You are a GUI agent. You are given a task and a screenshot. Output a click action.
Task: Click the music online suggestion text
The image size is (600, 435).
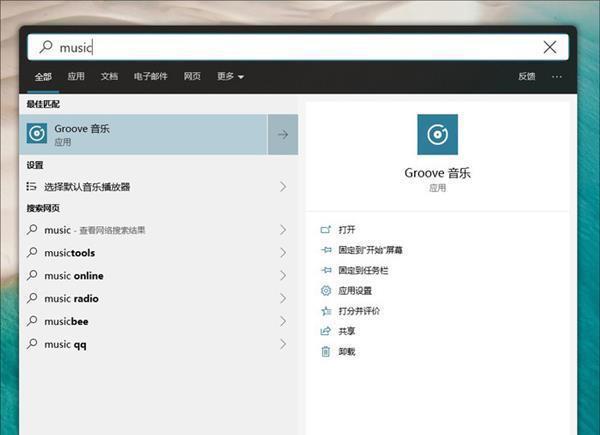pos(74,275)
